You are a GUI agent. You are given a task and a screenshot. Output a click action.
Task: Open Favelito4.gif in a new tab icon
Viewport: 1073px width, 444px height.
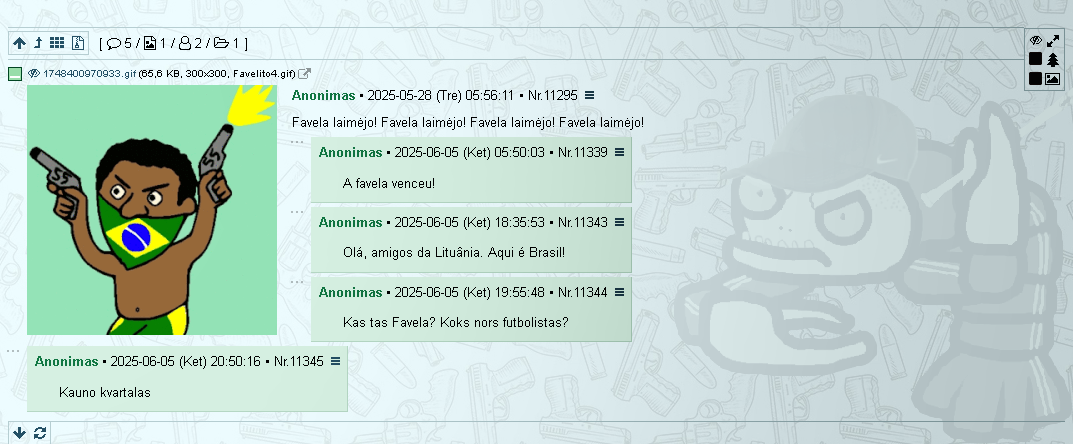pyautogui.click(x=305, y=73)
